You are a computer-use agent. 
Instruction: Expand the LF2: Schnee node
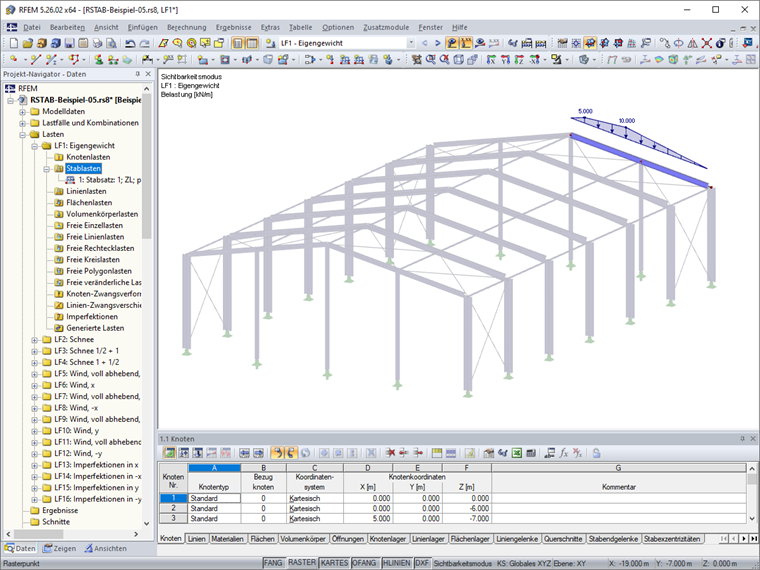click(x=34, y=340)
